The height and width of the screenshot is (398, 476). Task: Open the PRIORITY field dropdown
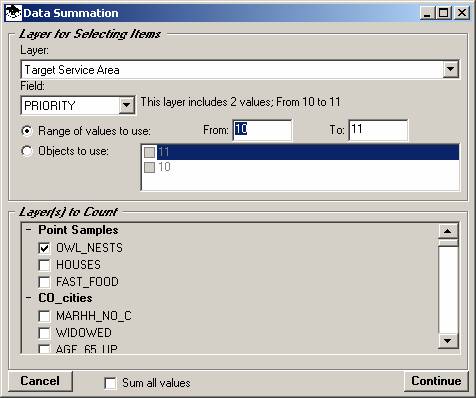pyautogui.click(x=126, y=105)
